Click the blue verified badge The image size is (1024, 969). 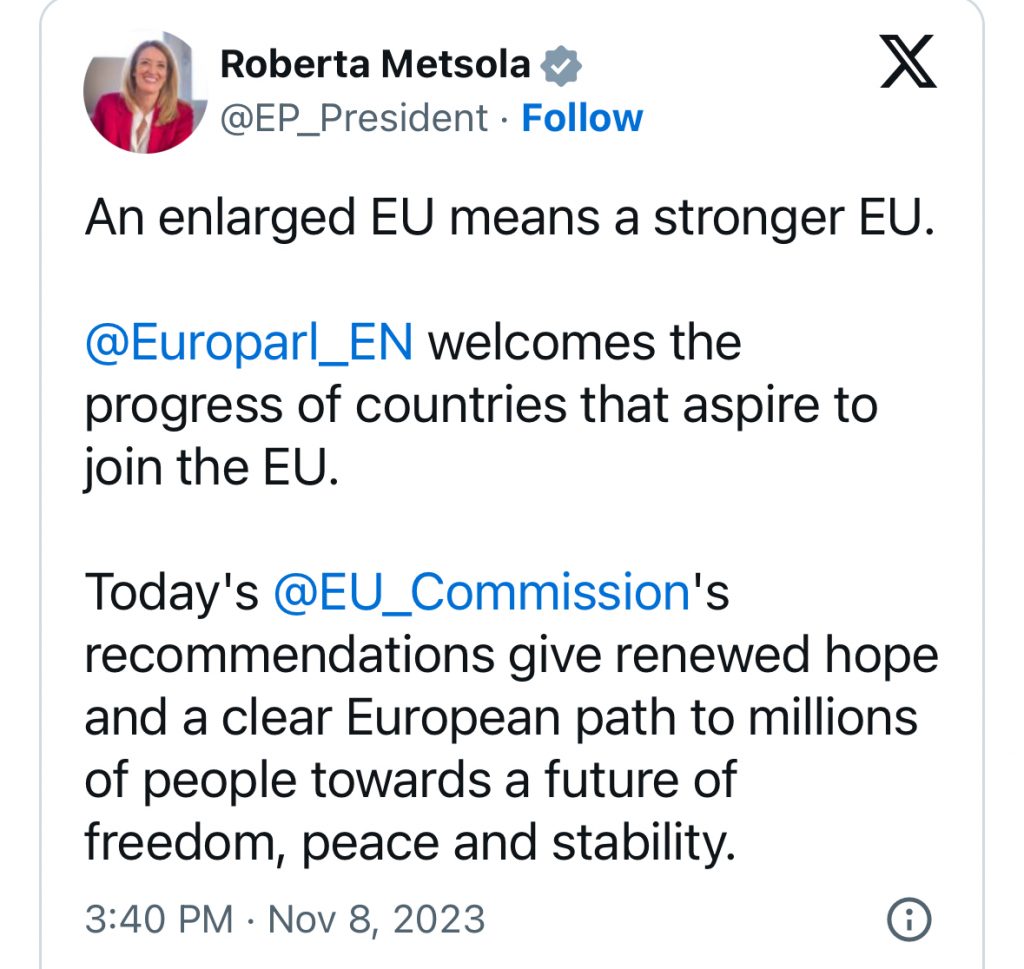click(x=561, y=65)
